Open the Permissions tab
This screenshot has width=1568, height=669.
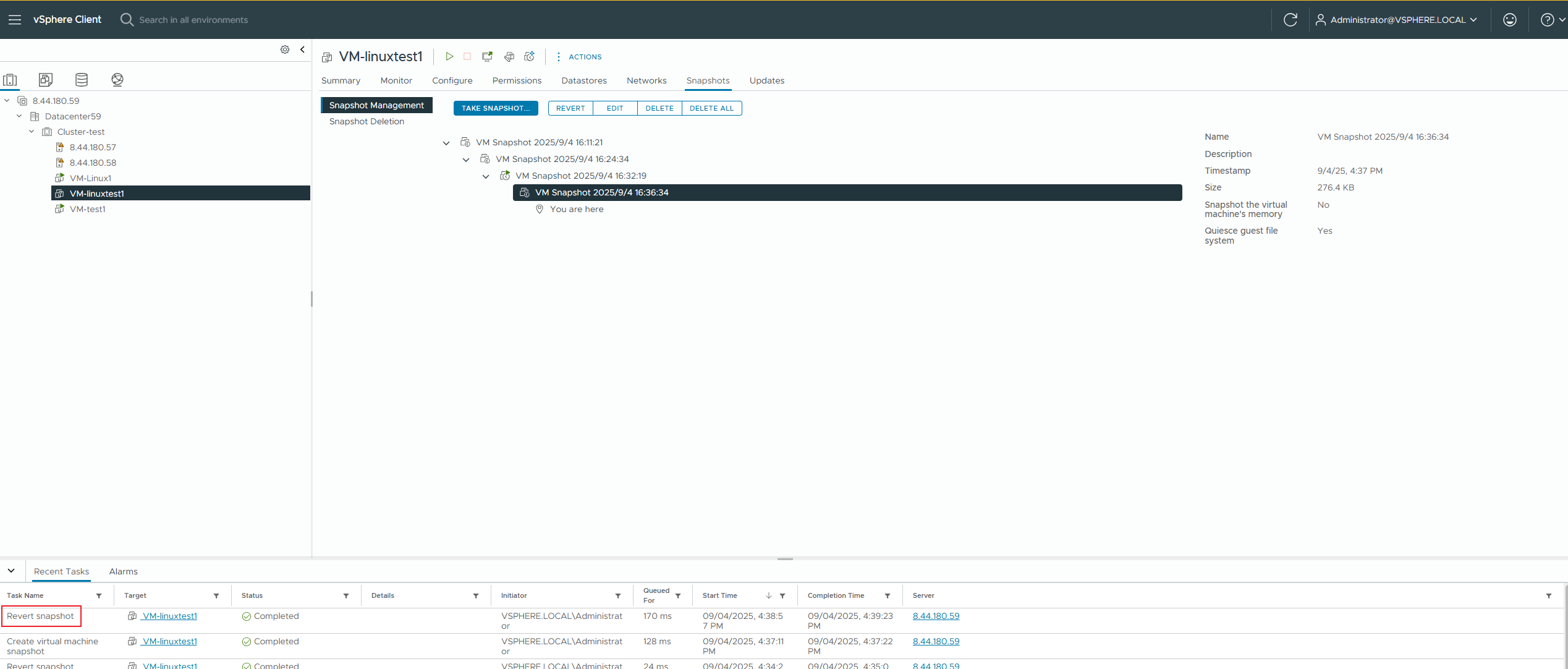point(517,80)
